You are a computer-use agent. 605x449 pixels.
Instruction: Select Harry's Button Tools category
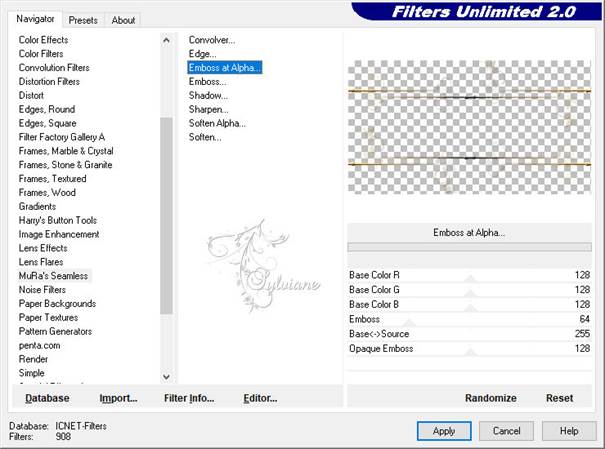pyautogui.click(x=58, y=220)
